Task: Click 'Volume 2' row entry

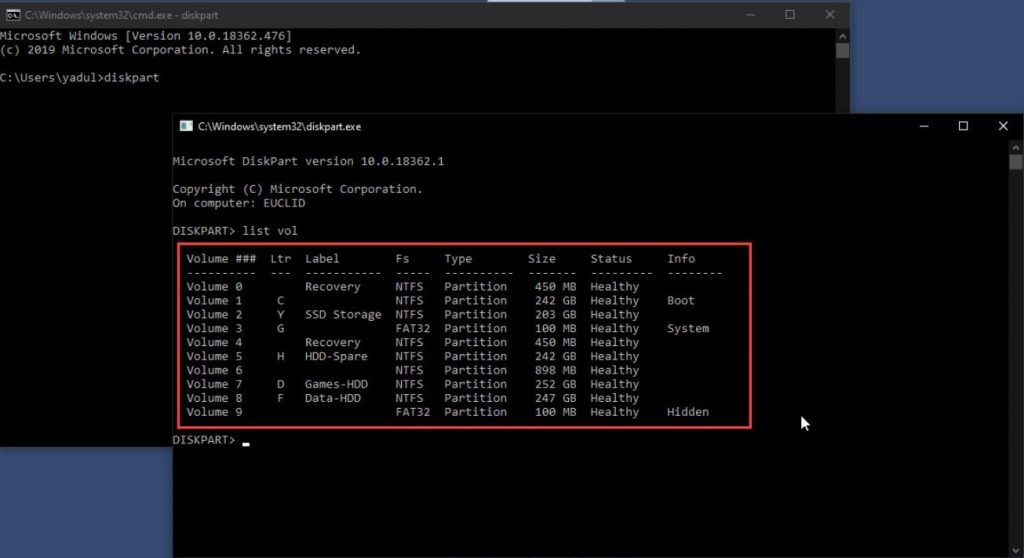Action: 214,314
